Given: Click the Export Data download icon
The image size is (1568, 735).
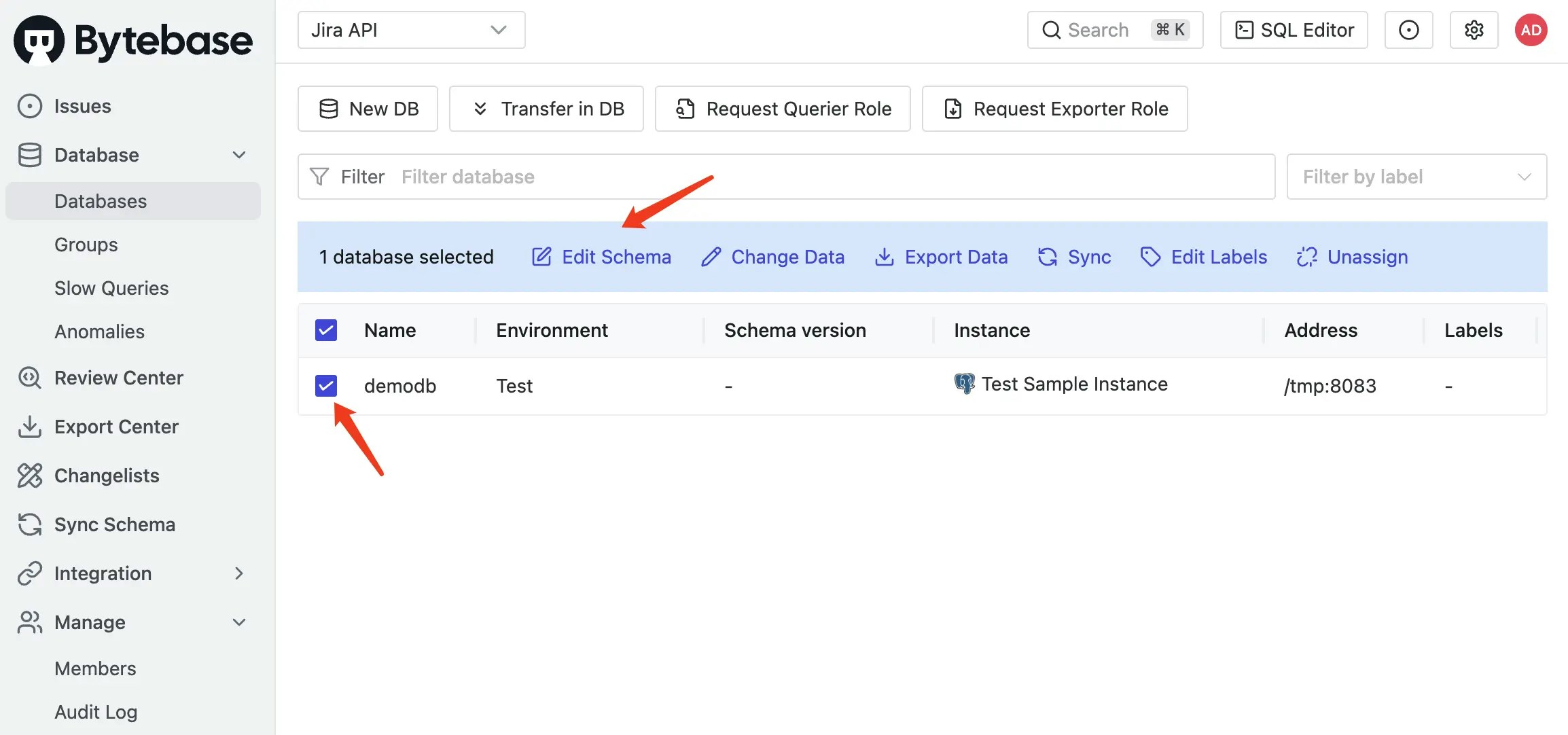Looking at the screenshot, I should click(884, 257).
